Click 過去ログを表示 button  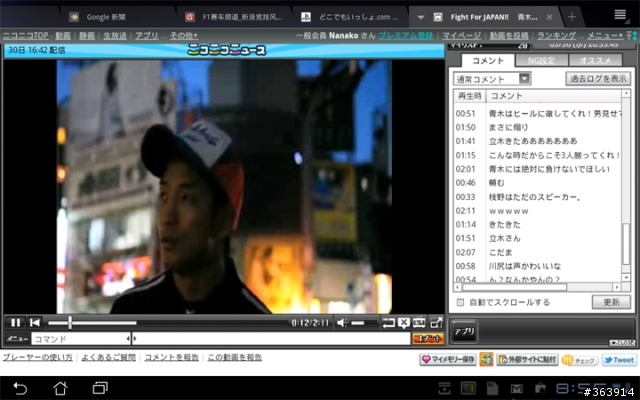(598, 78)
